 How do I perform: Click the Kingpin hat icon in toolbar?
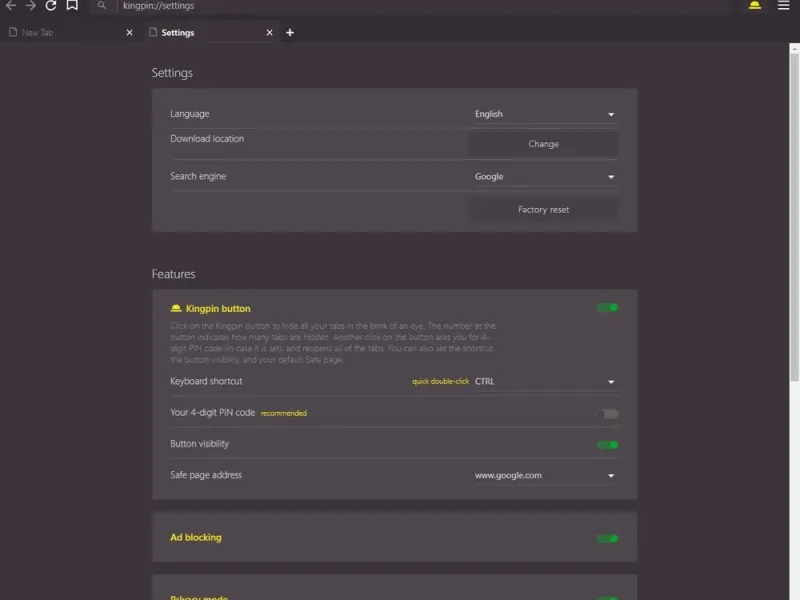754,6
